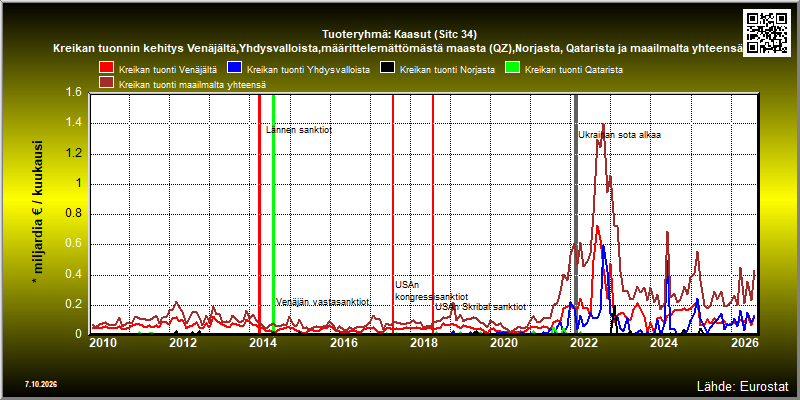Click the y-axis value 0.6
This screenshot has width=800, height=400.
click(x=73, y=244)
